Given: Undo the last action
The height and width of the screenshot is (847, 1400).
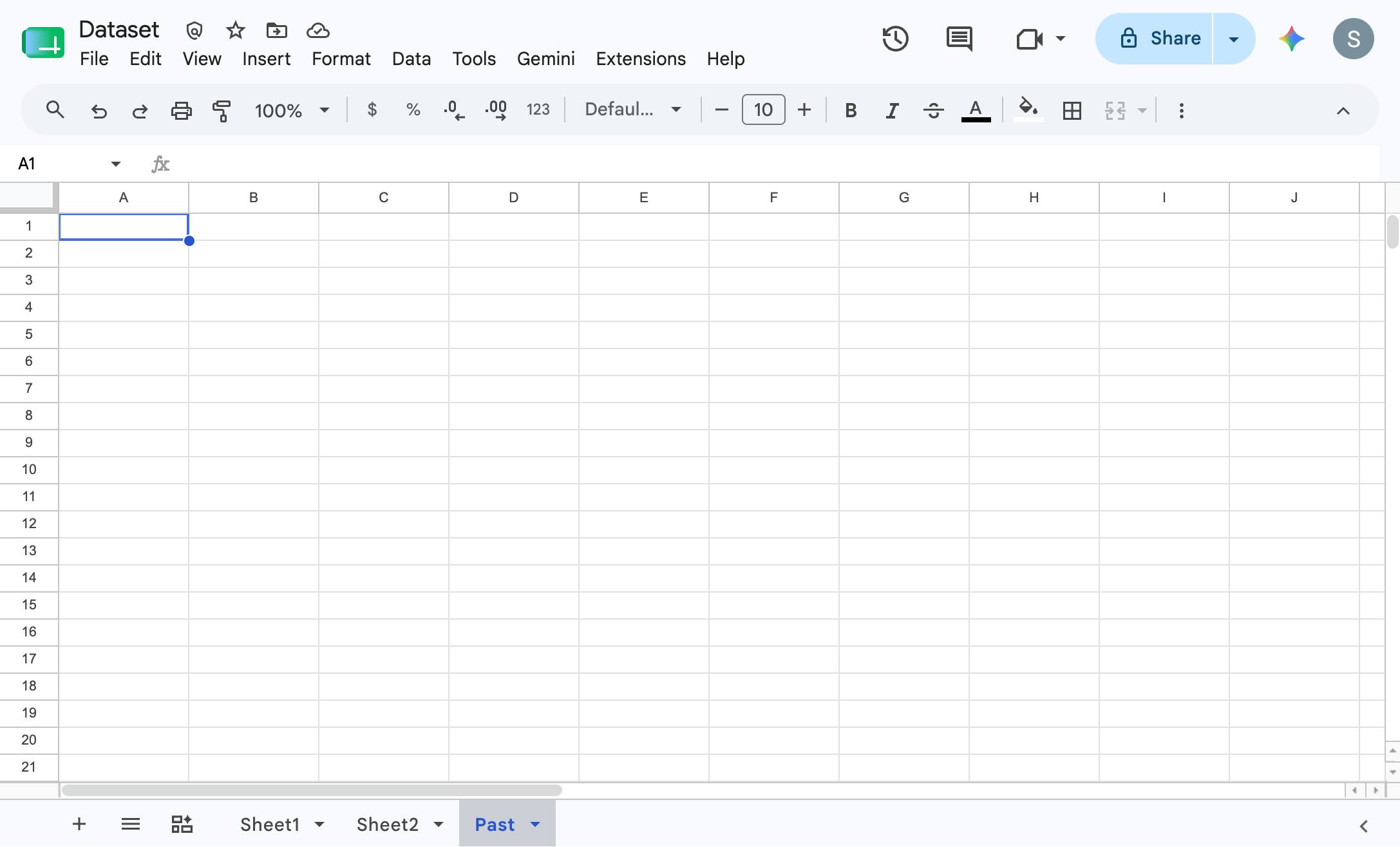Looking at the screenshot, I should pos(99,111).
